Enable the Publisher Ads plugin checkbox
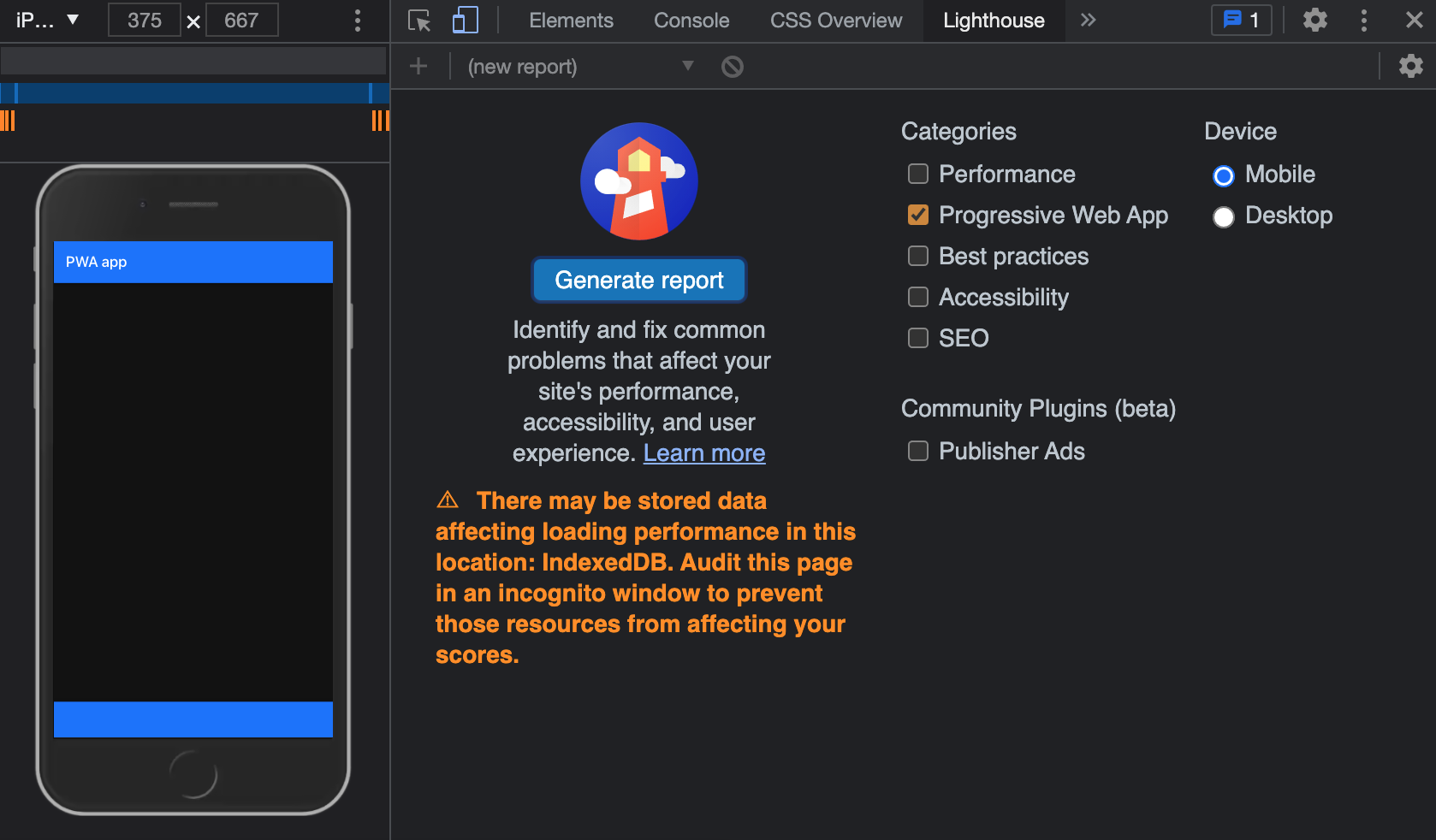 click(918, 452)
